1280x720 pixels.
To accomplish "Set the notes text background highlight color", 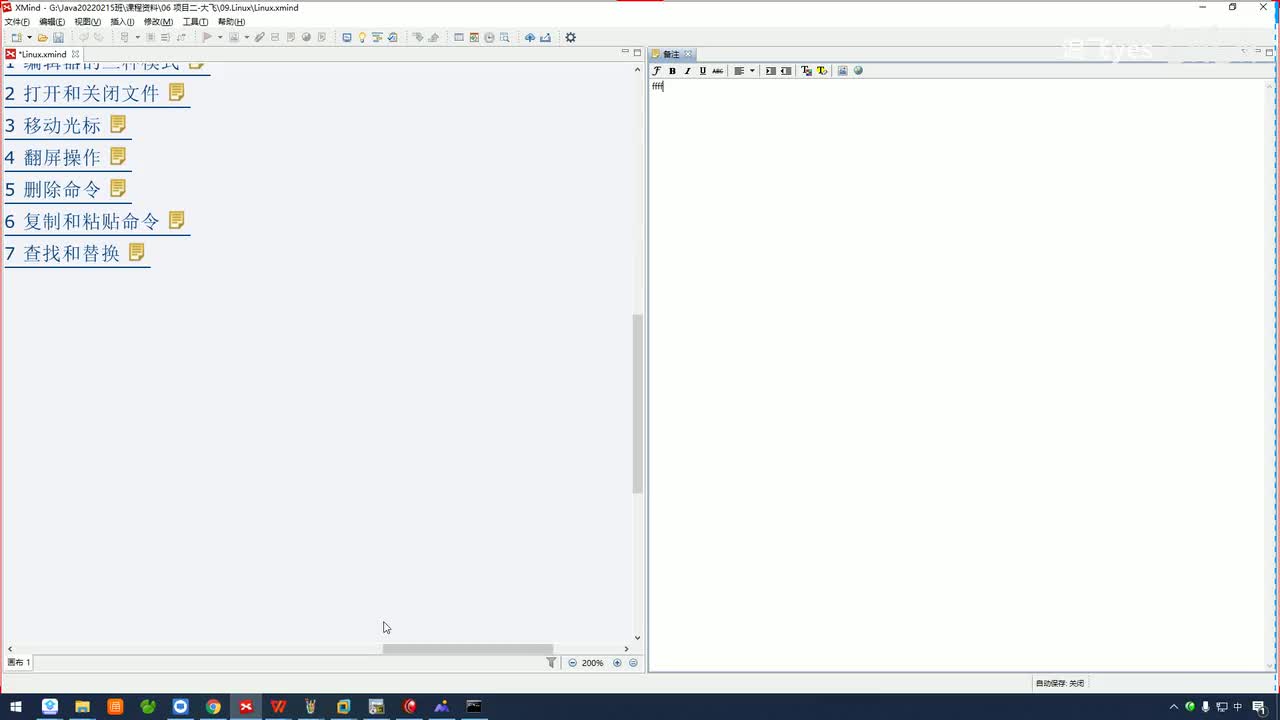I will tap(822, 71).
